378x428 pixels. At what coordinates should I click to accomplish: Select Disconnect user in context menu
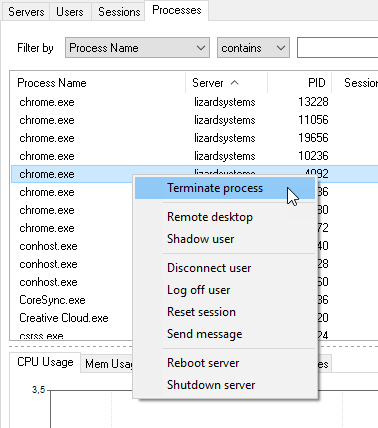[225, 268]
